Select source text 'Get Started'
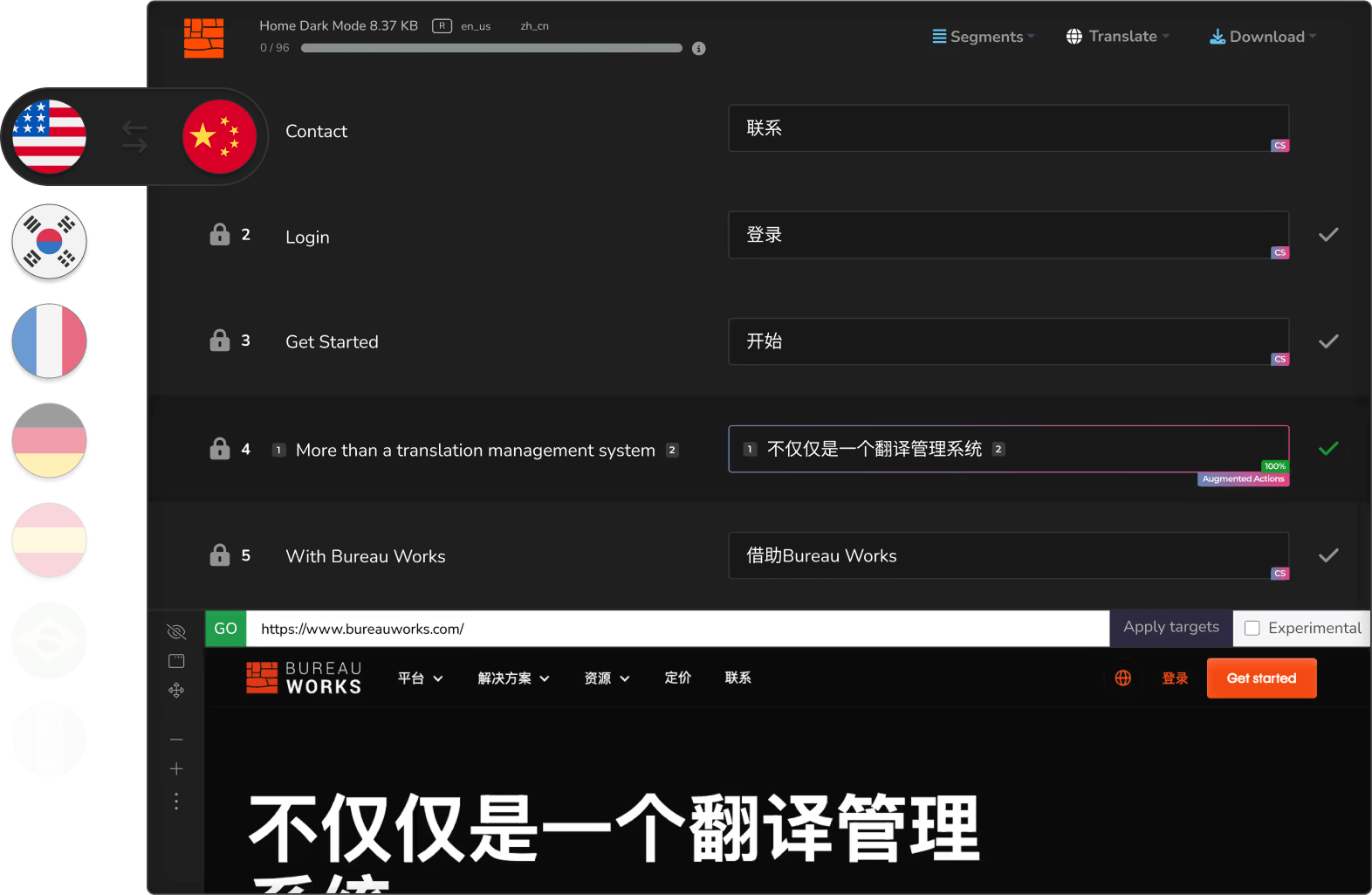This screenshot has width=1372, height=895. coord(332,341)
